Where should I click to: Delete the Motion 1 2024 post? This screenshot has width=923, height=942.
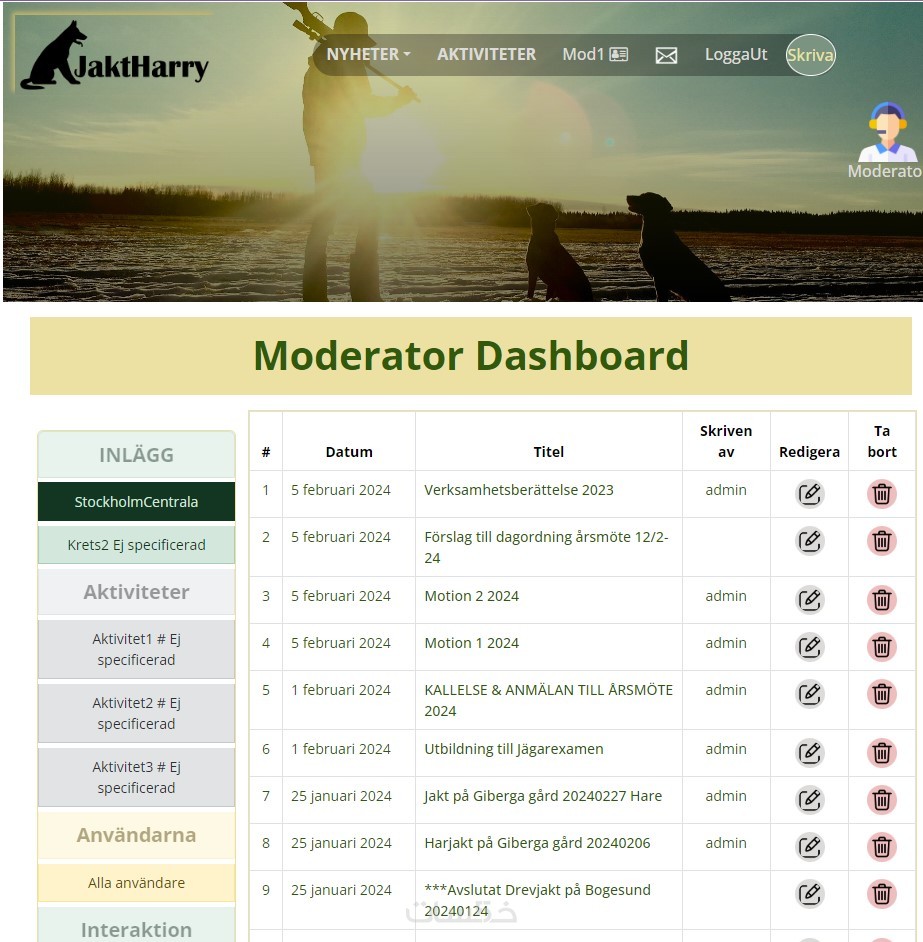882,647
